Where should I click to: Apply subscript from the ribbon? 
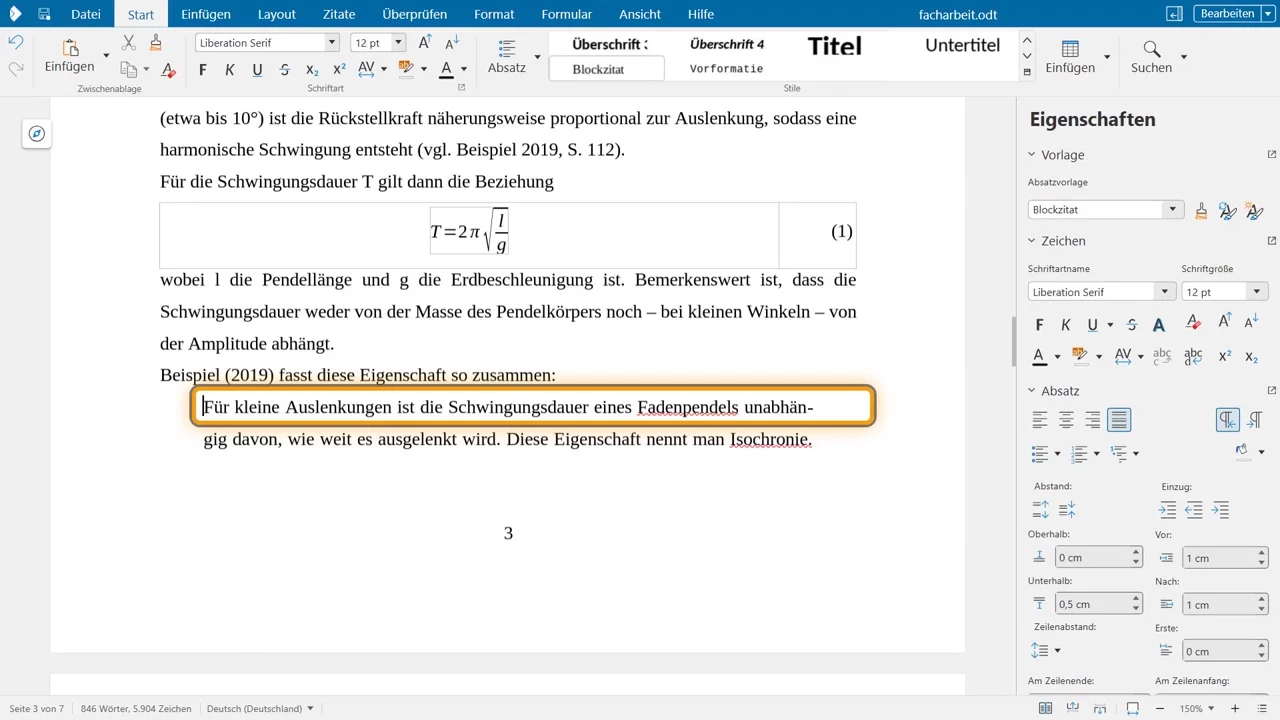point(312,69)
